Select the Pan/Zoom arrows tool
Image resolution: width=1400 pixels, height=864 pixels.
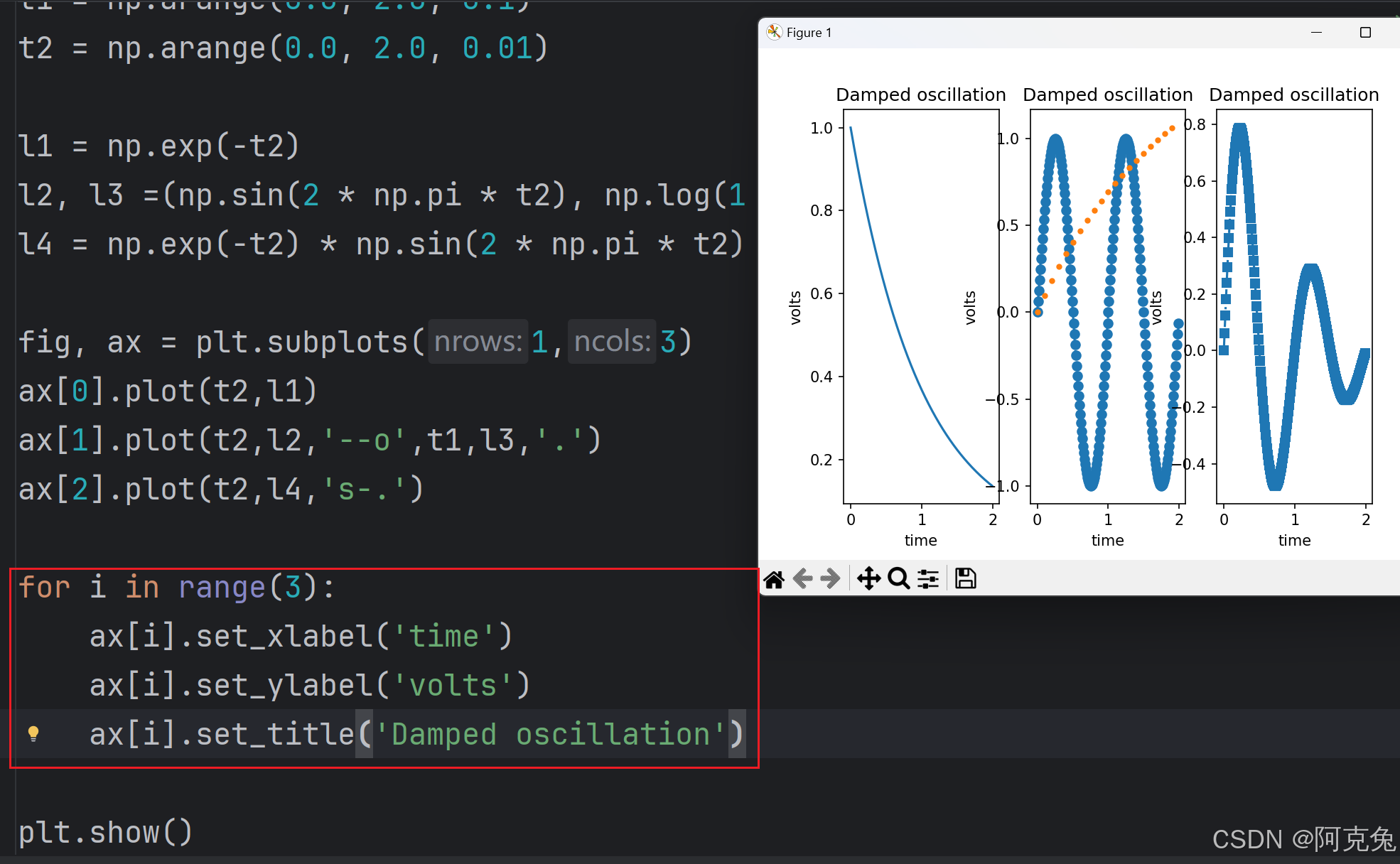[x=869, y=578]
